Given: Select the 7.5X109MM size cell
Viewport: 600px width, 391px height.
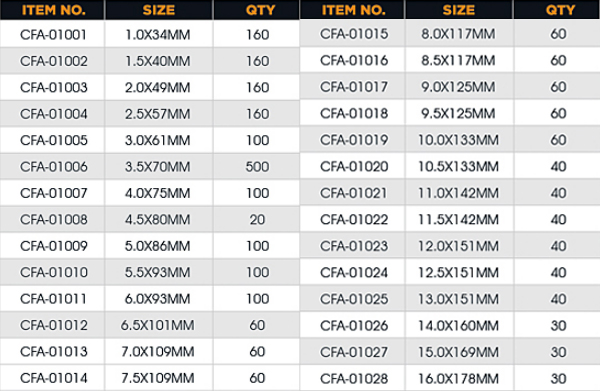Looking at the screenshot, I should click(x=158, y=378).
